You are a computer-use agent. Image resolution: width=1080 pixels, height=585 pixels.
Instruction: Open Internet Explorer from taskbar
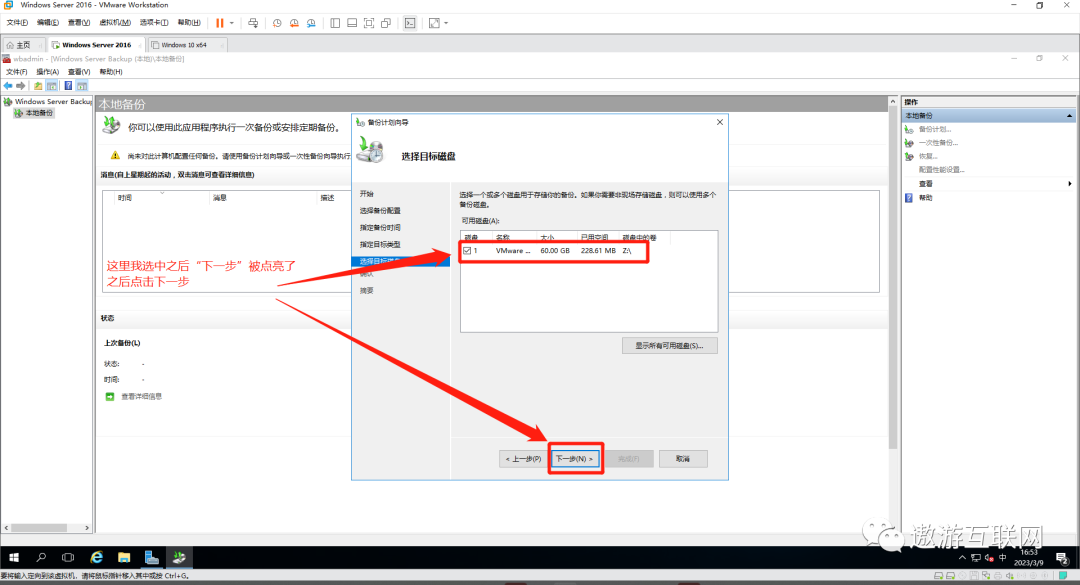point(96,557)
